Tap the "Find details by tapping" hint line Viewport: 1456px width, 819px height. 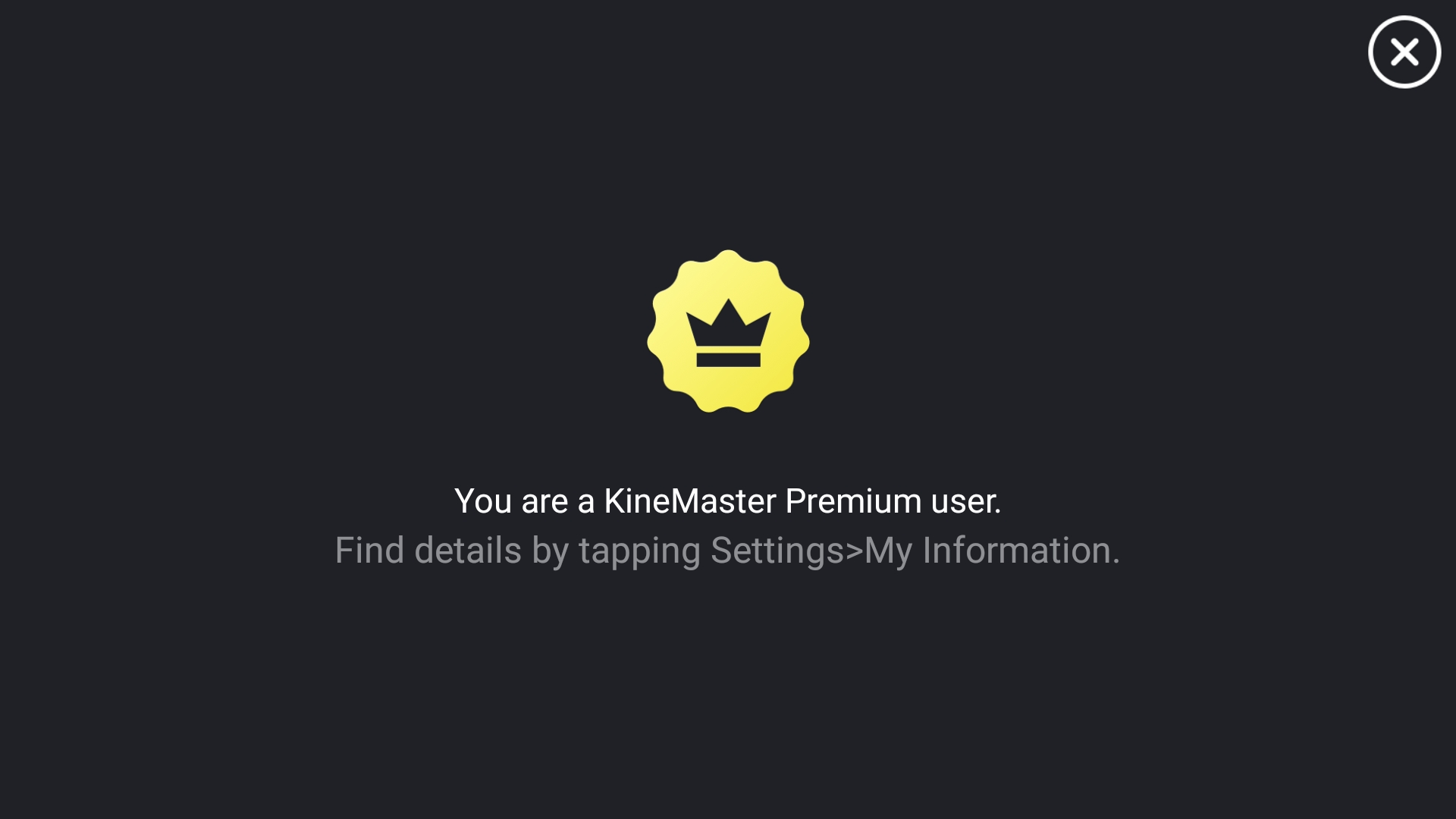[x=728, y=551]
